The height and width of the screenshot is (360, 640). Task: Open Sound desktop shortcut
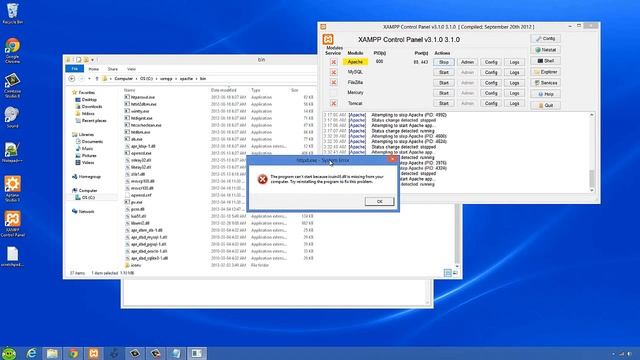point(12,118)
